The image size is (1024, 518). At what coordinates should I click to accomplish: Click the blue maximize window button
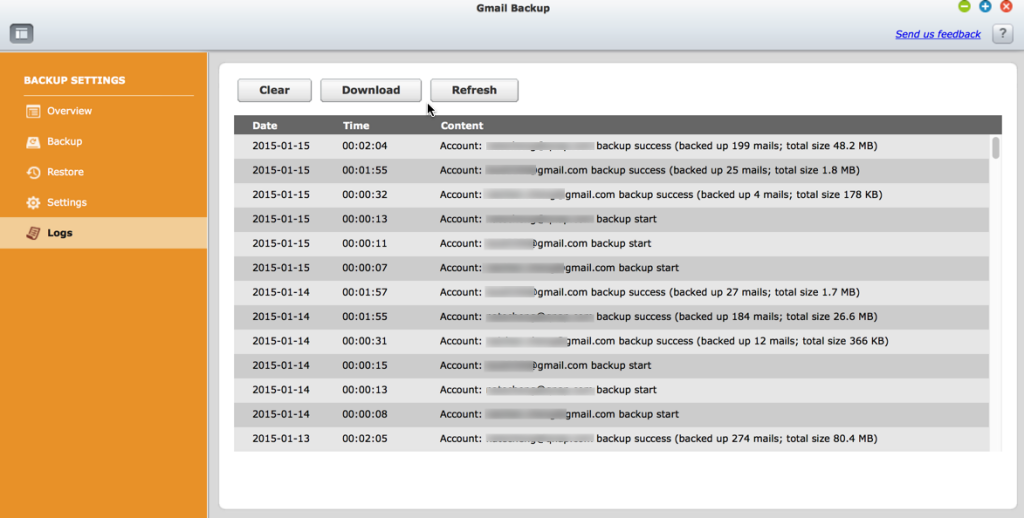985,7
